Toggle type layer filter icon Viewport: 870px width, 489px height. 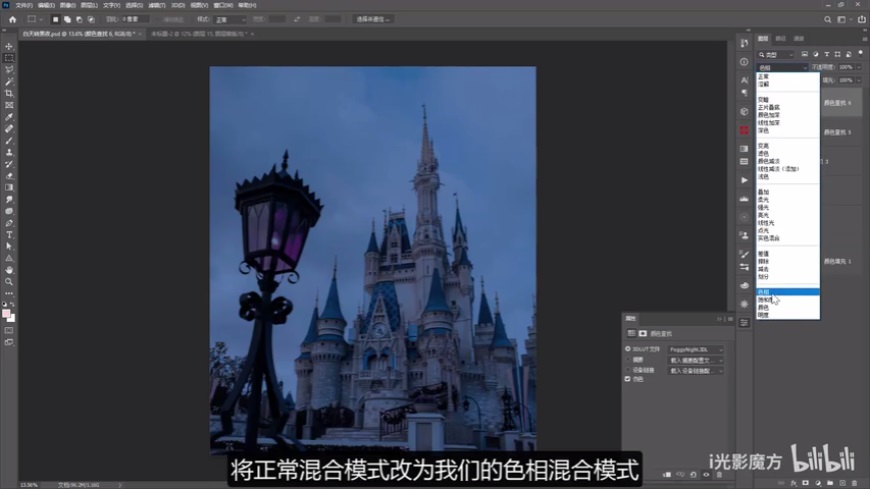[x=827, y=54]
